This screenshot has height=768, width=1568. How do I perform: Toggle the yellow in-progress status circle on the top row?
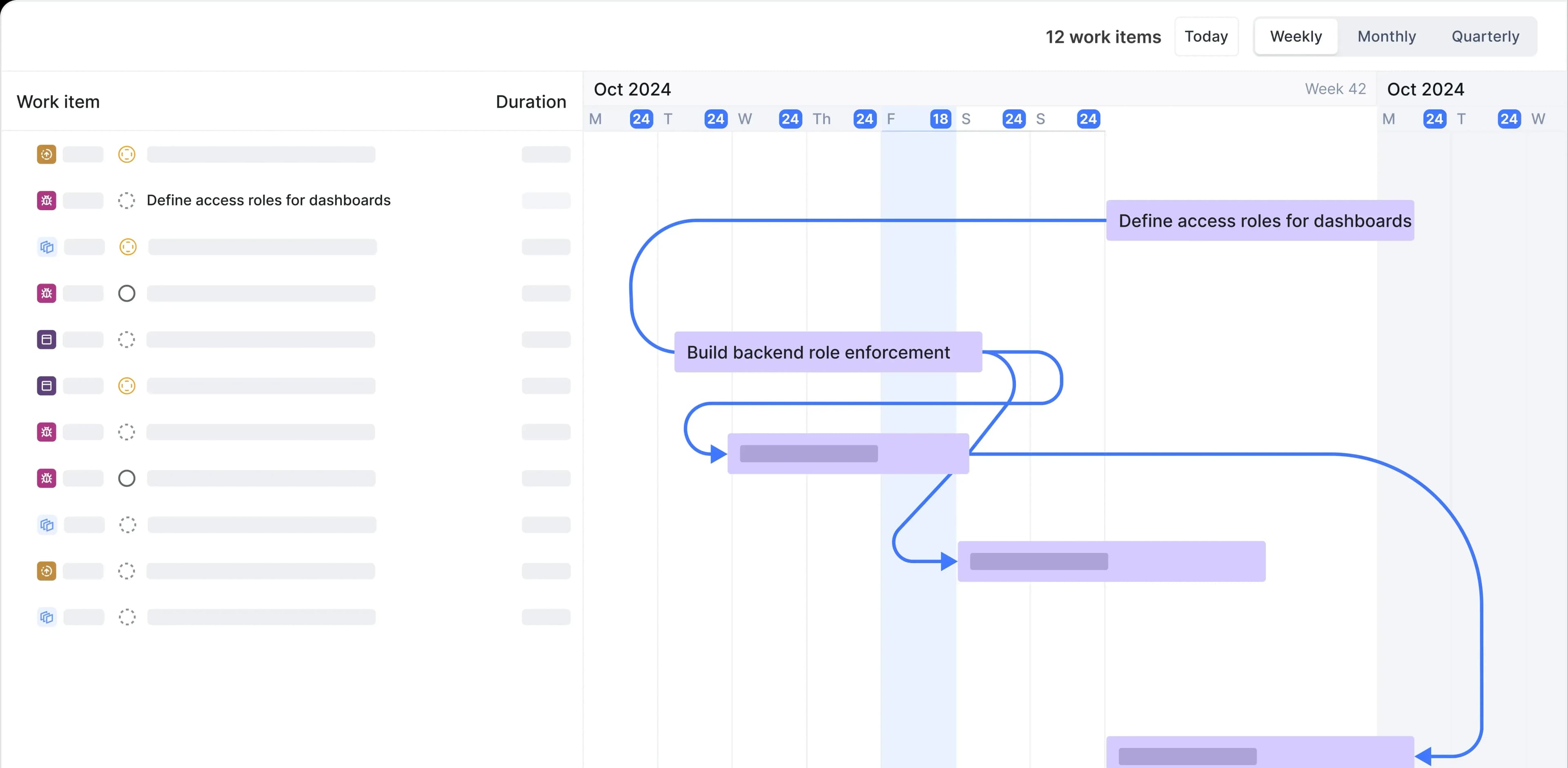click(127, 154)
